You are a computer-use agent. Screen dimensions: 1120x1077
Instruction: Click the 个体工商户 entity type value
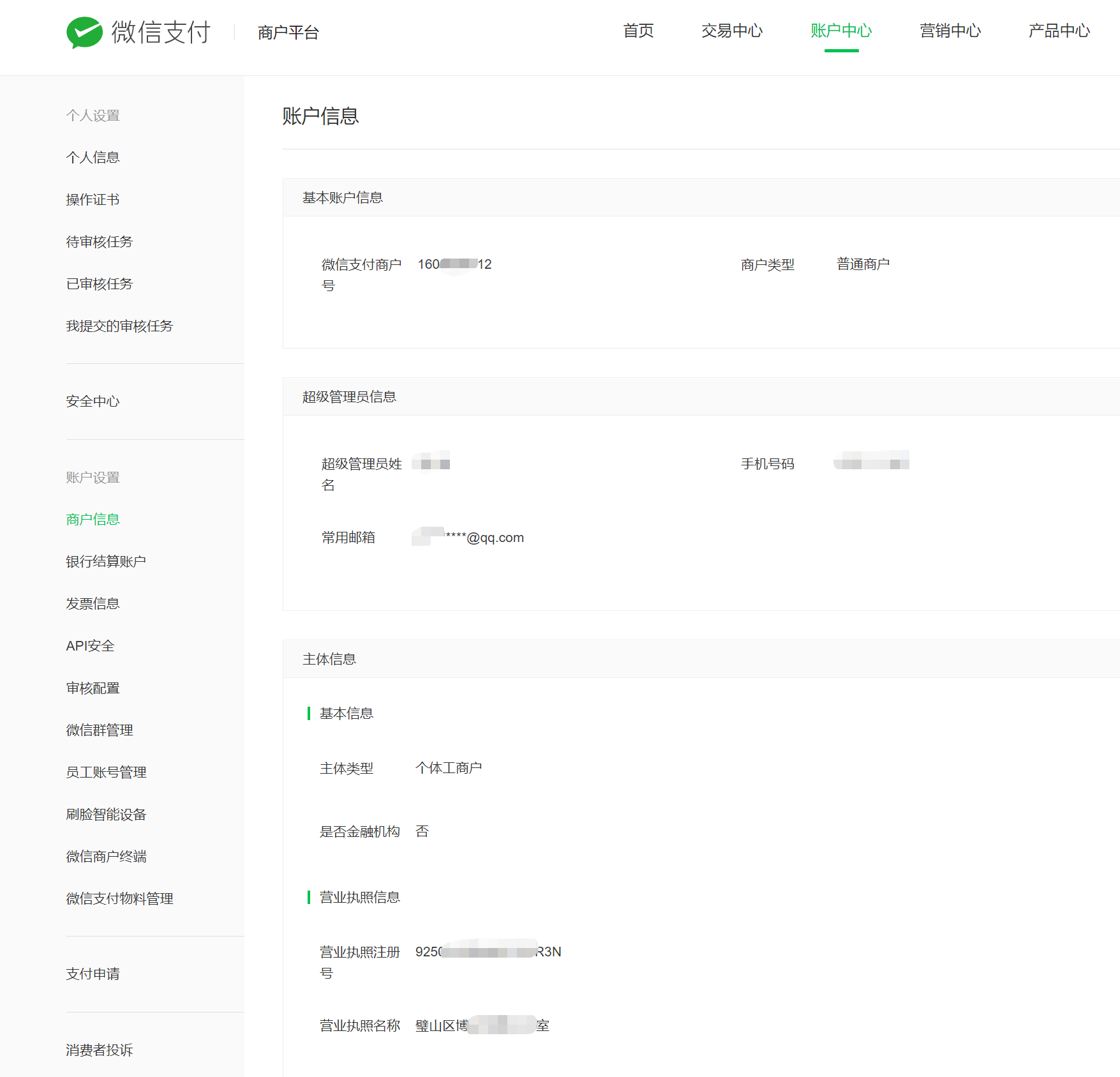[449, 768]
